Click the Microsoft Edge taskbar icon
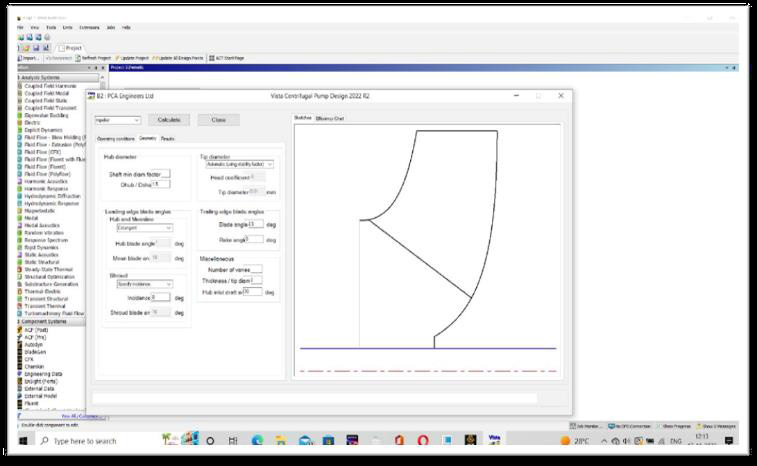This screenshot has width=757, height=466. click(x=257, y=440)
